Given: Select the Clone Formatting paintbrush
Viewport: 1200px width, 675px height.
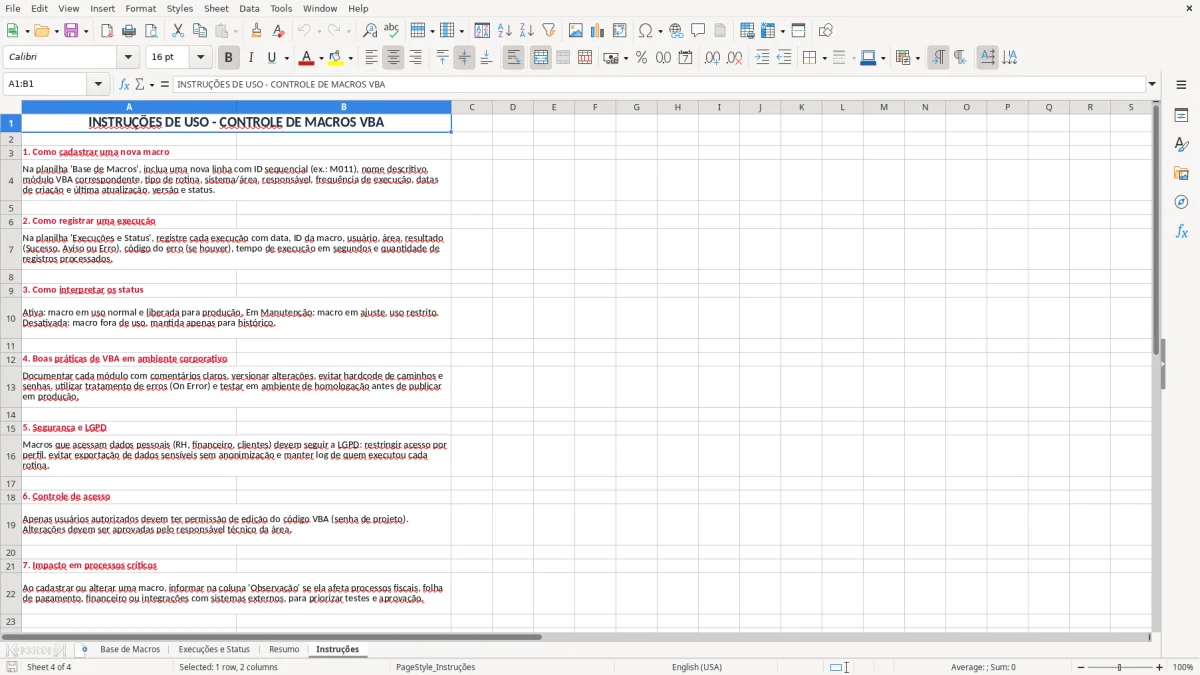Looking at the screenshot, I should click(257, 31).
